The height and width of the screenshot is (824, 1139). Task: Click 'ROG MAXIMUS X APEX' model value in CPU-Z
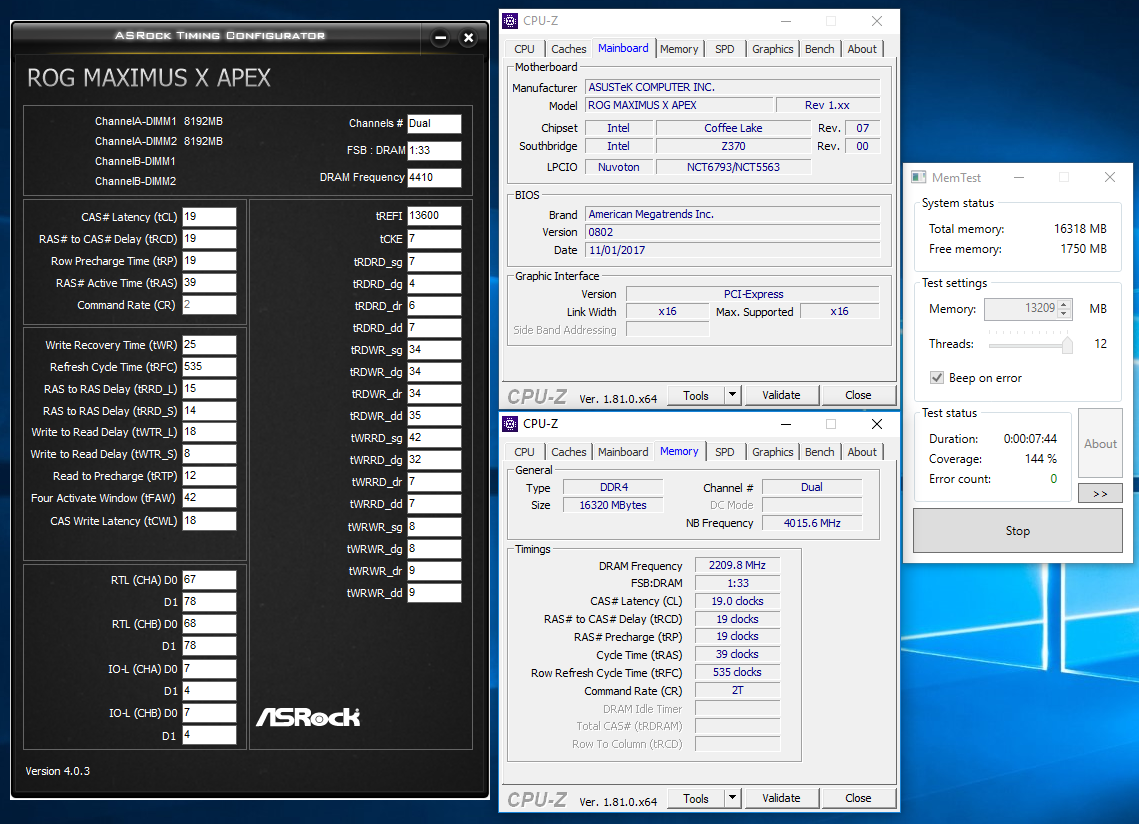[x=680, y=105]
